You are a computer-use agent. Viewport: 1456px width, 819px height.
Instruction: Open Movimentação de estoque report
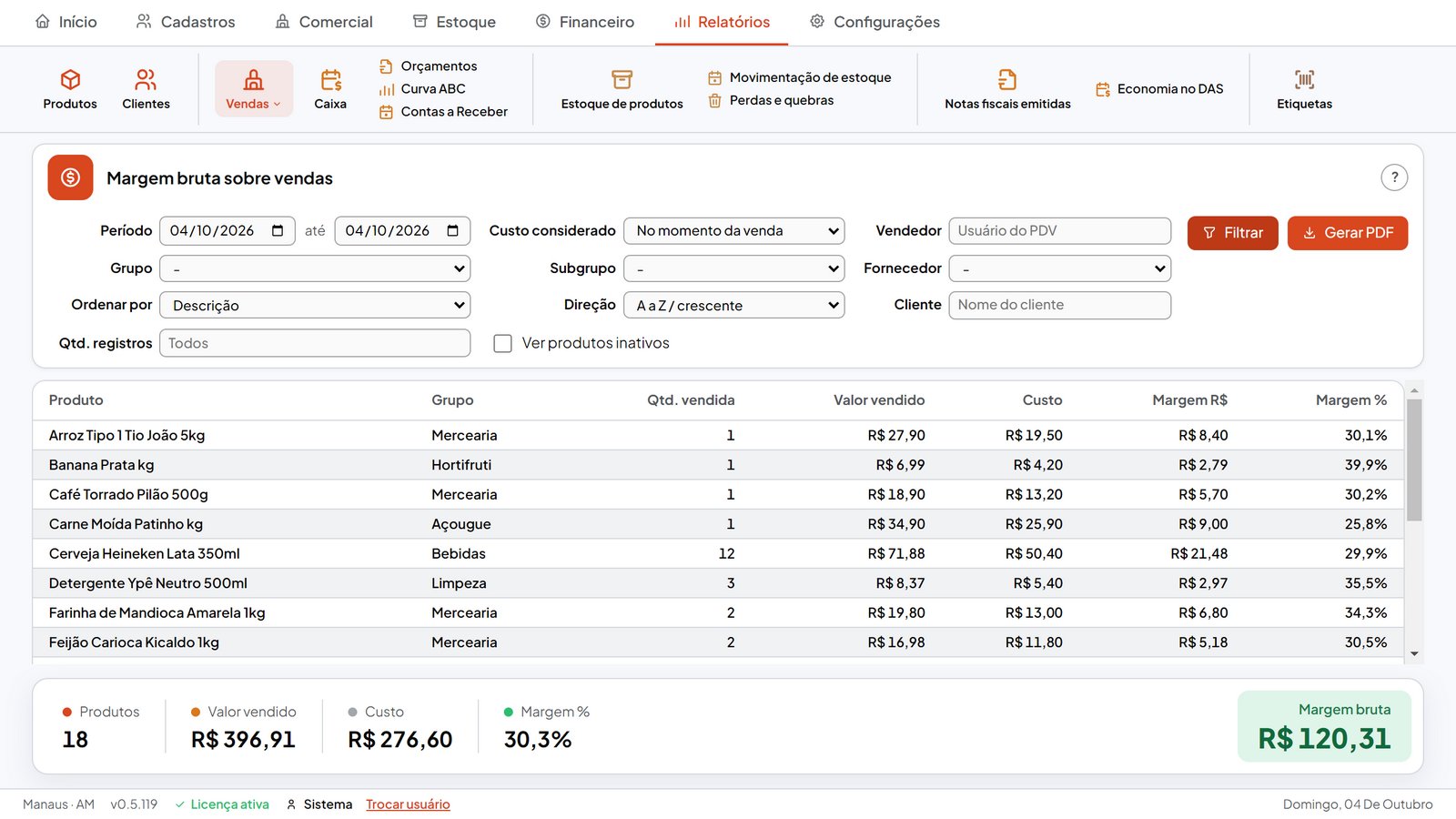800,77
